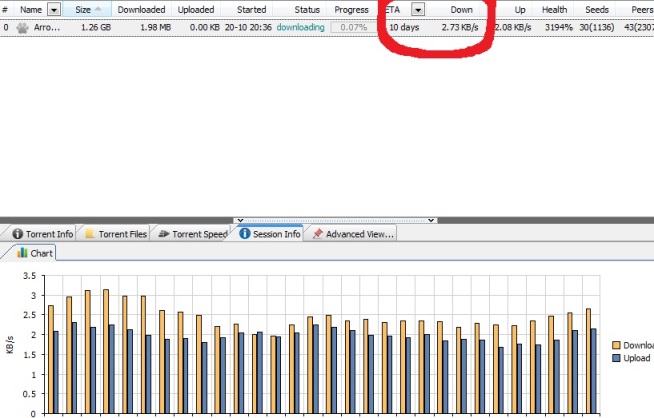Click the 3194% health value
Image resolution: width=654 pixels, height=418 pixels.
coord(559,28)
